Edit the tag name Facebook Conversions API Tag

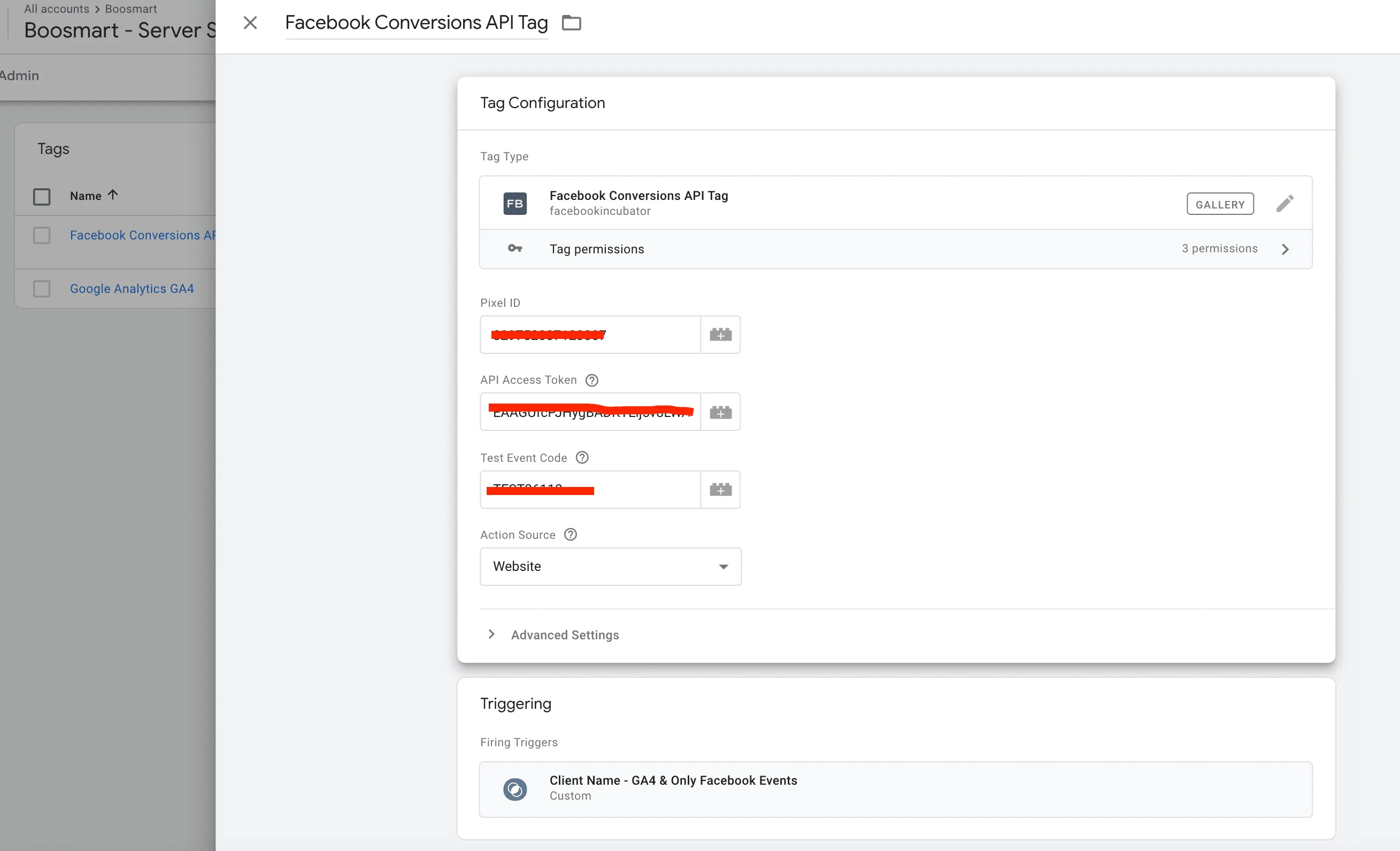(417, 23)
